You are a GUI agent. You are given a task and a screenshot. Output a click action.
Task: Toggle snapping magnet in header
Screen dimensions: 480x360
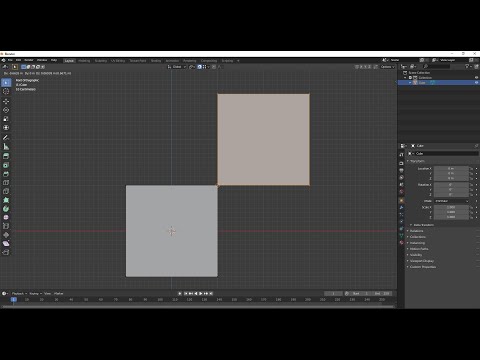pyautogui.click(x=199, y=67)
